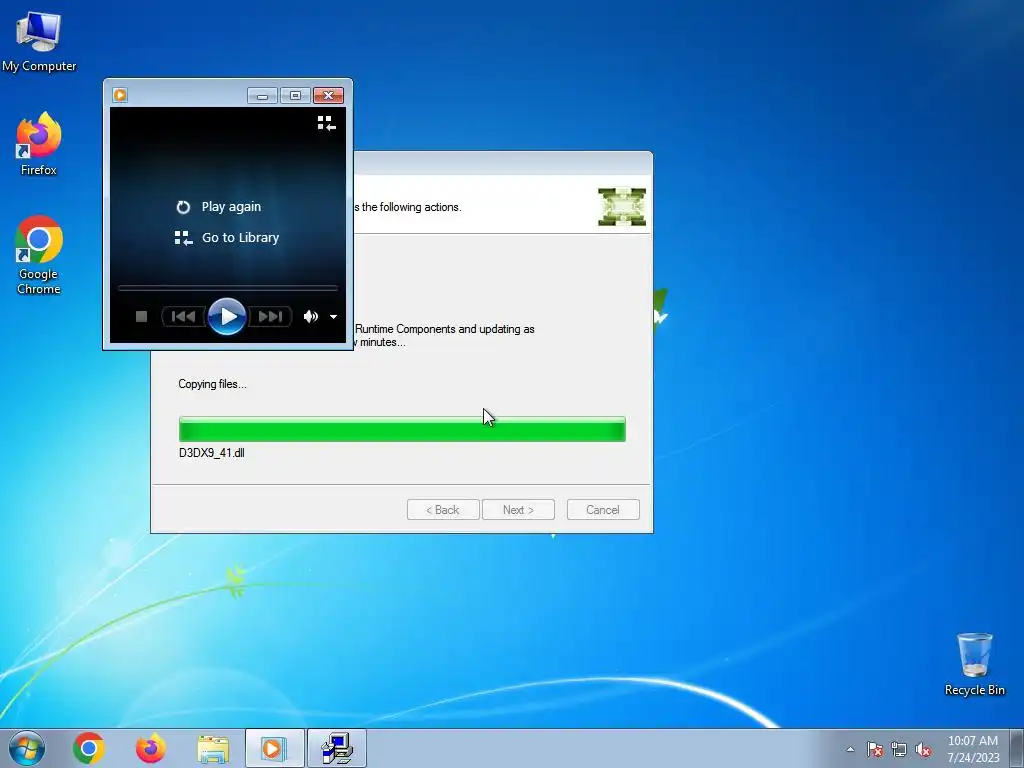Select the Firefox desktop shortcut
This screenshot has width=1024, height=768.
point(39,144)
